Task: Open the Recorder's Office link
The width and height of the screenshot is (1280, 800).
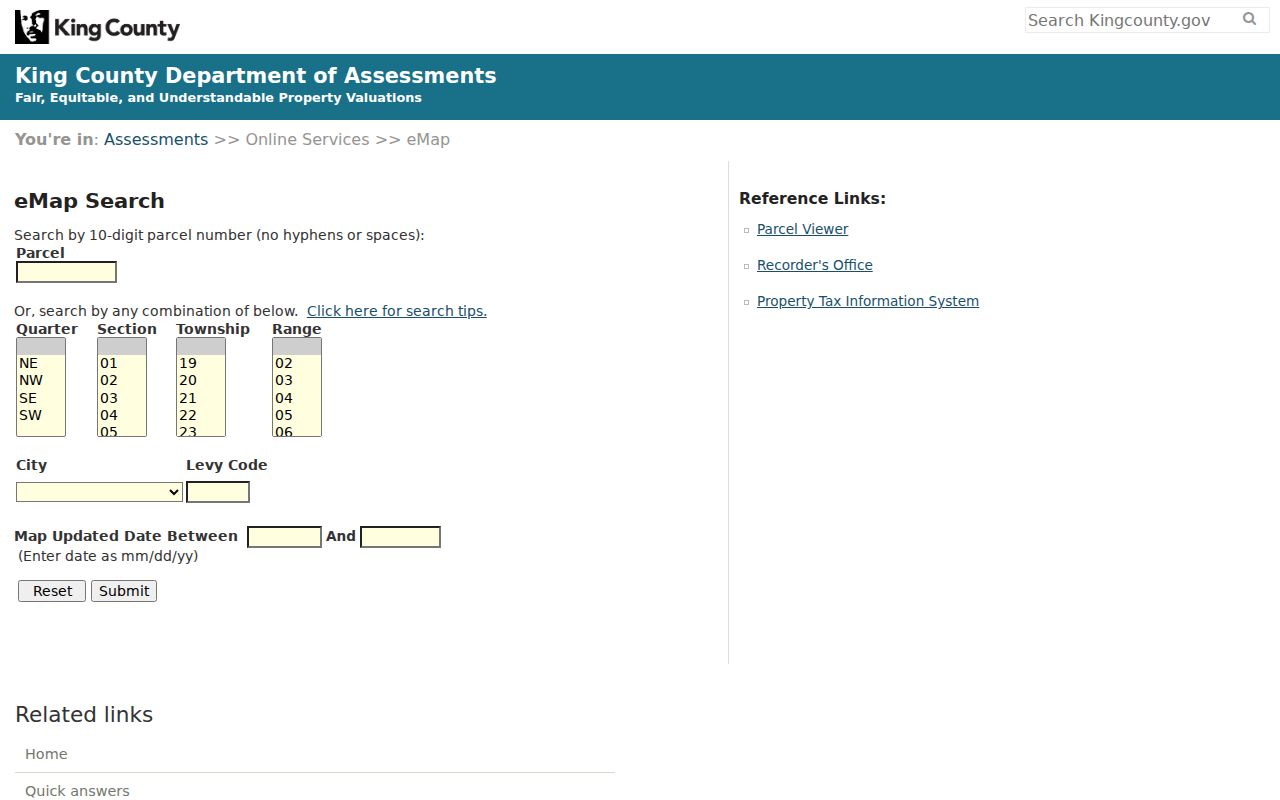Action: pyautogui.click(x=814, y=265)
